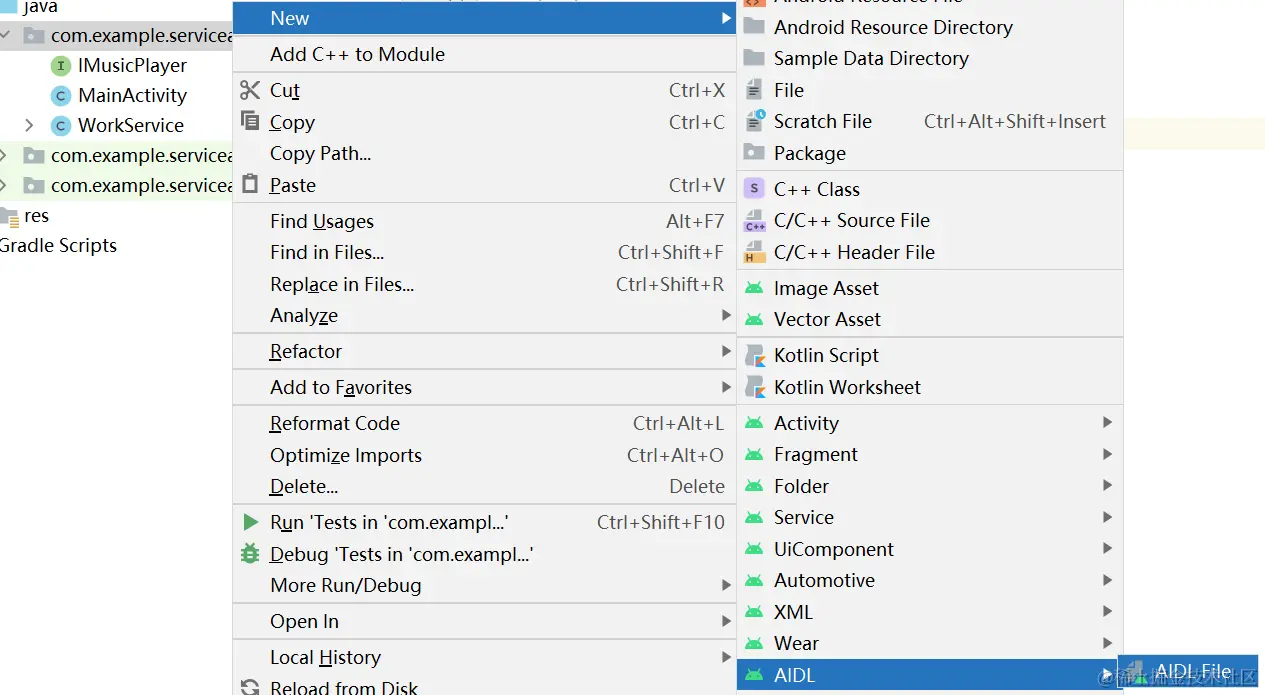
Task: Choose Open In menu entry
Action: click(x=484, y=621)
